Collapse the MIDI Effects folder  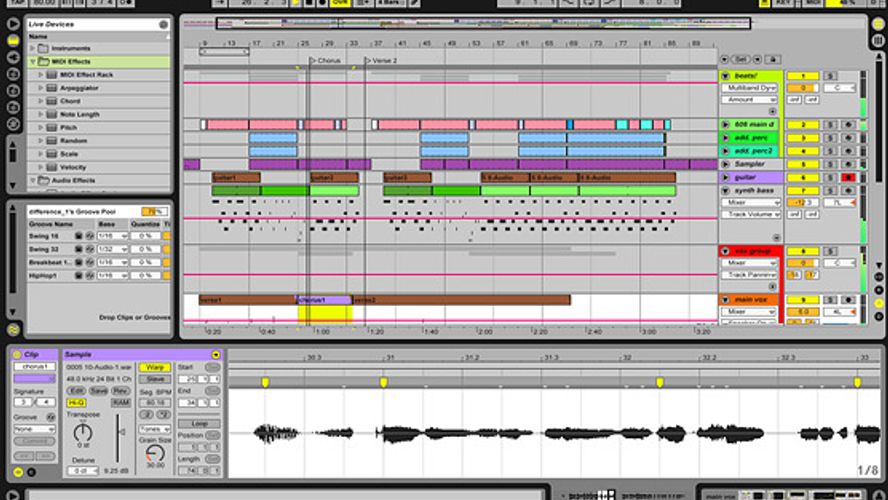point(33,62)
